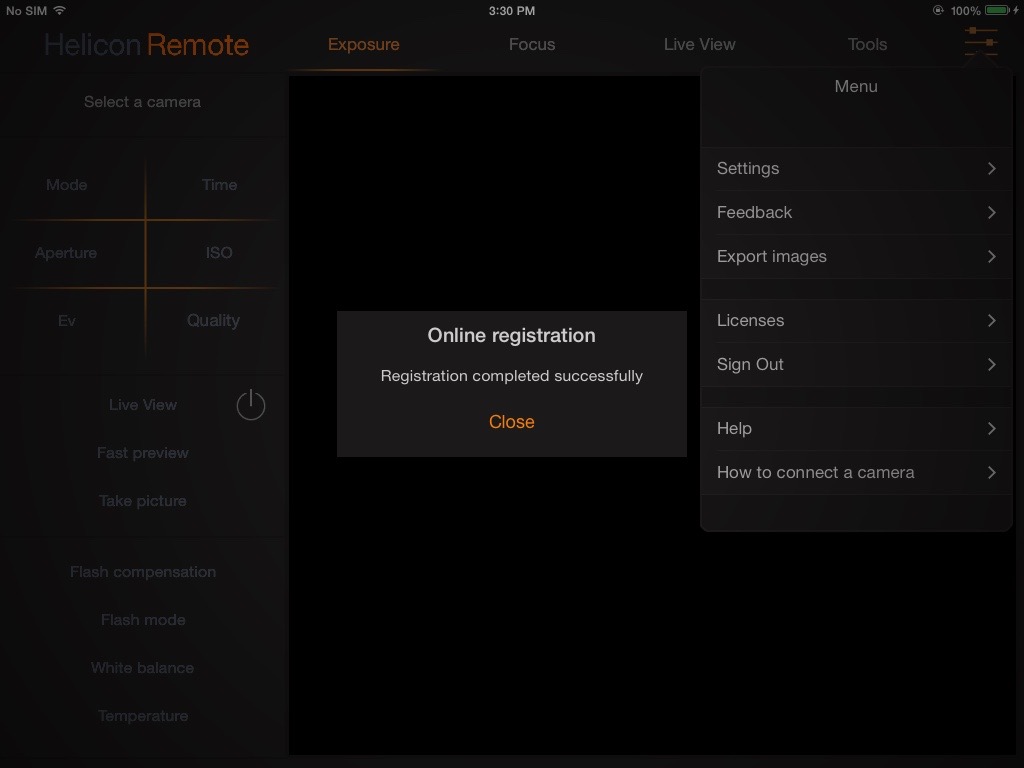Tap Select a camera

coord(142,101)
